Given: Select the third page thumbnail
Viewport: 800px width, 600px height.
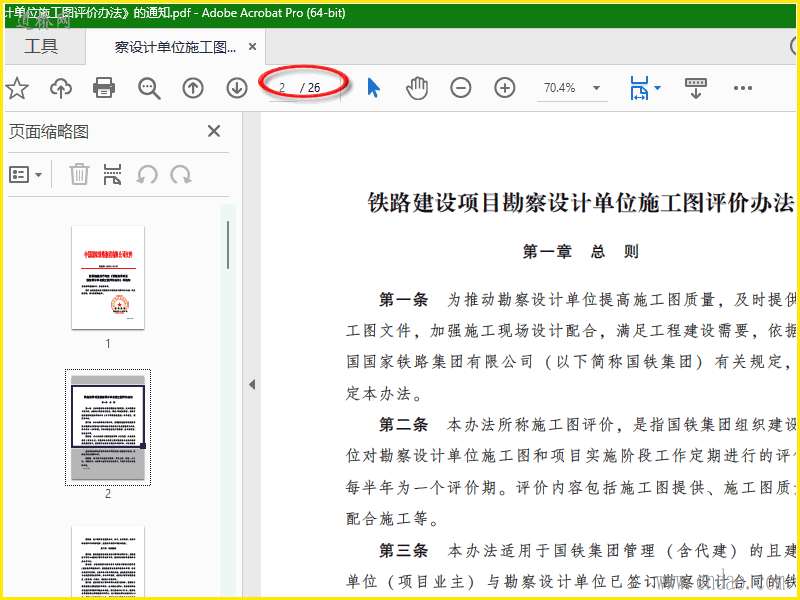Looking at the screenshot, I should [x=108, y=561].
